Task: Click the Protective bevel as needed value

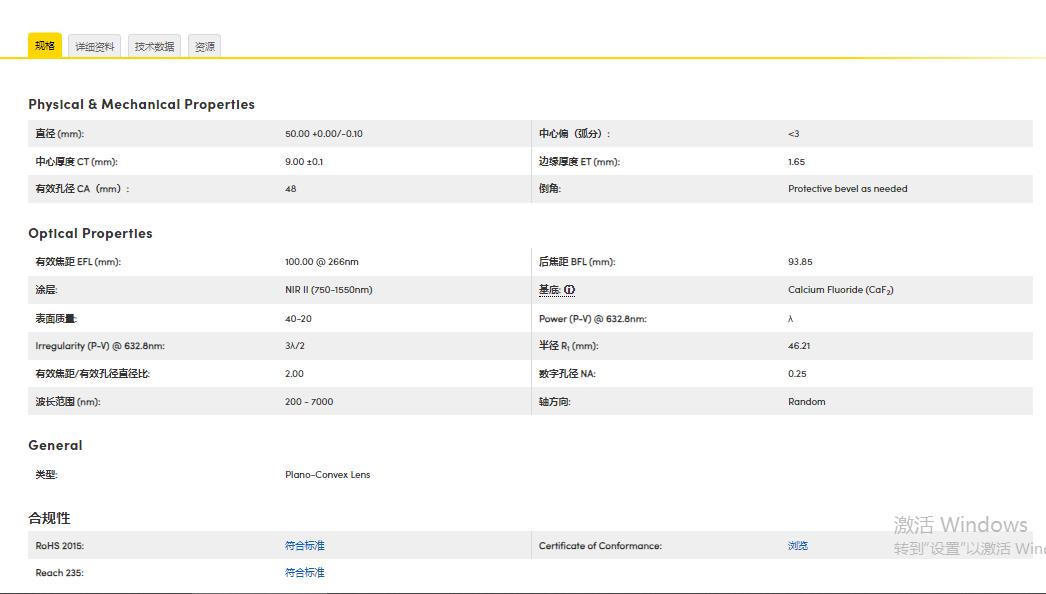Action: pos(847,189)
